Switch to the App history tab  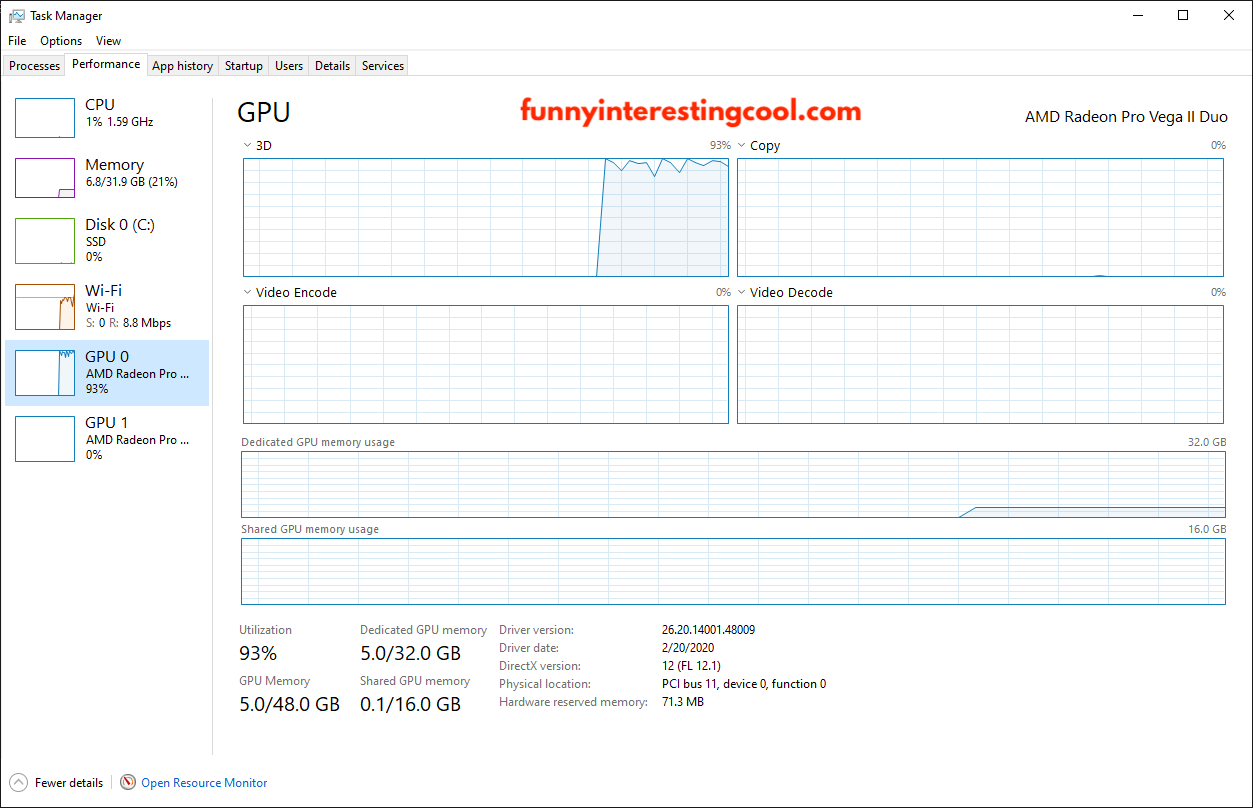click(182, 66)
